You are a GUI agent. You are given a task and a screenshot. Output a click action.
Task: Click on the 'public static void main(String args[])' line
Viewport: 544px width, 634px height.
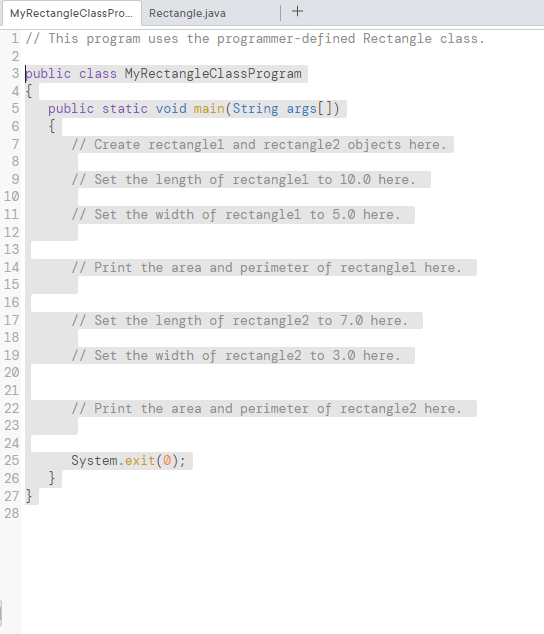tap(193, 109)
